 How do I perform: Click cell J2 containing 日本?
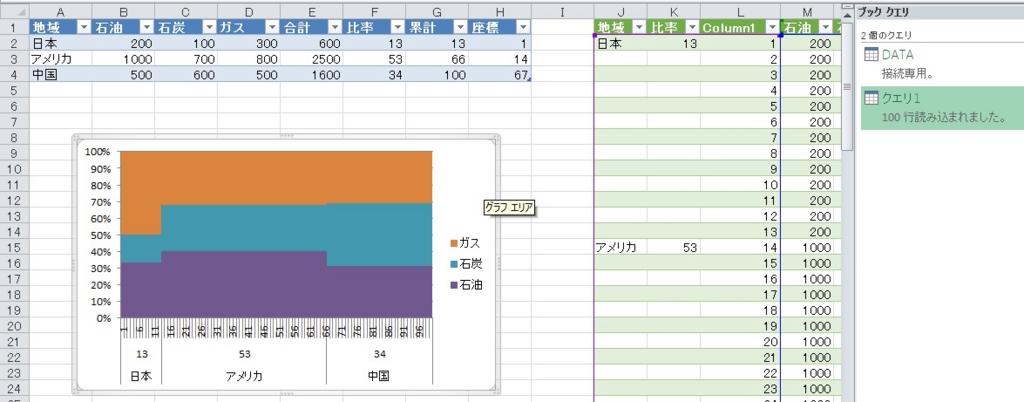[x=620, y=44]
